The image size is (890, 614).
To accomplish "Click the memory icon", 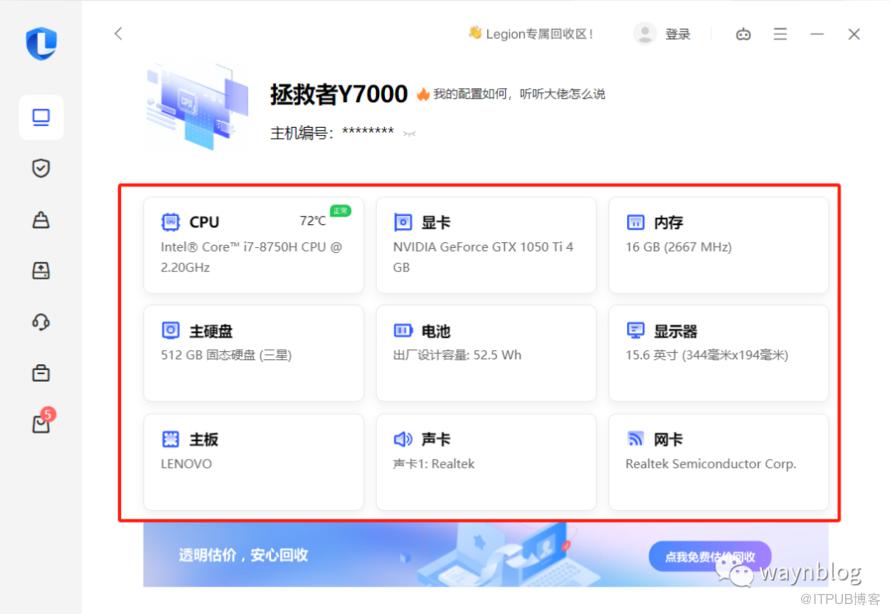I will point(635,222).
